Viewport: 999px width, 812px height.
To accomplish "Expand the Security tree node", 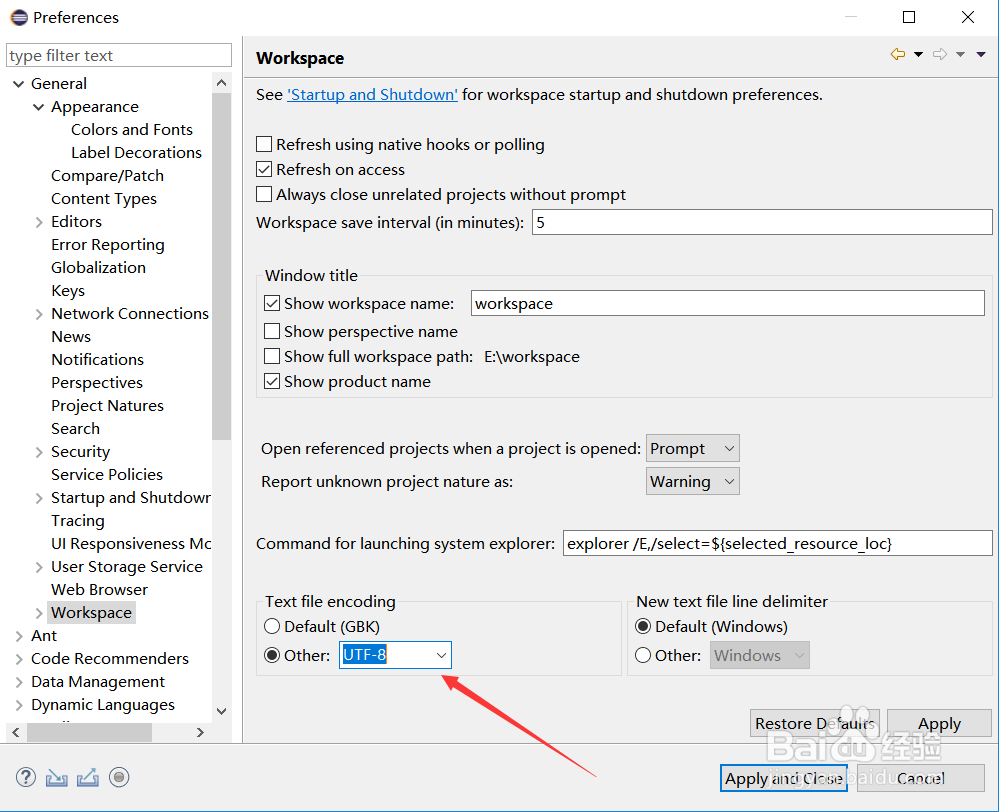I will pyautogui.click(x=39, y=452).
